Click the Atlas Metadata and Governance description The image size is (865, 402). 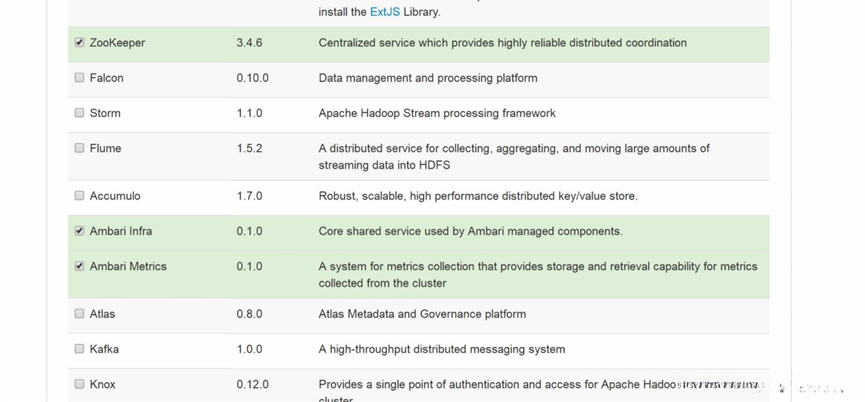tap(421, 314)
